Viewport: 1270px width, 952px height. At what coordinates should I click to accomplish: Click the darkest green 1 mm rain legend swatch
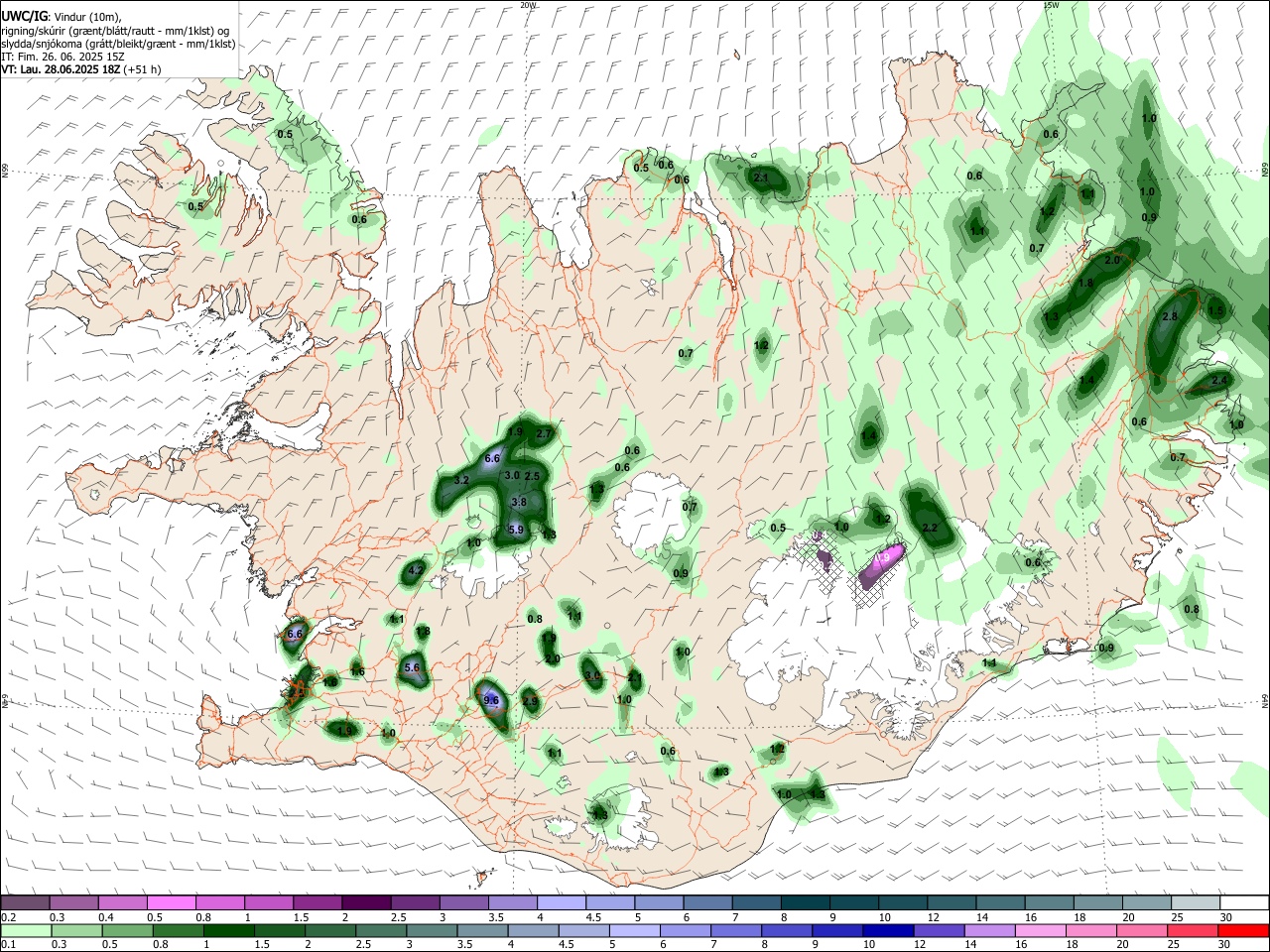coord(229,930)
